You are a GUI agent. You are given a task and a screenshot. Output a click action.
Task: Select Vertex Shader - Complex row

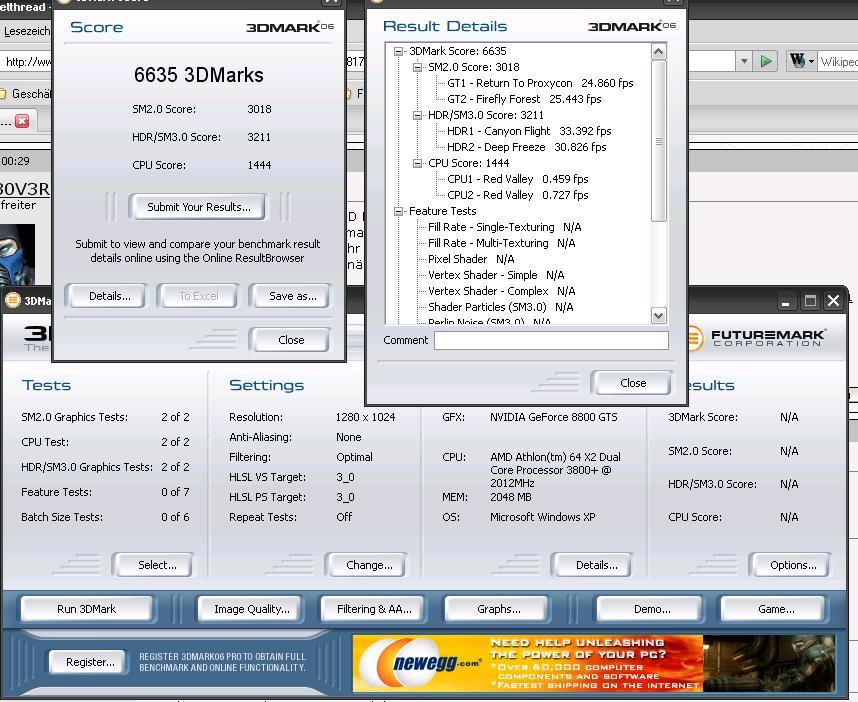(501, 291)
